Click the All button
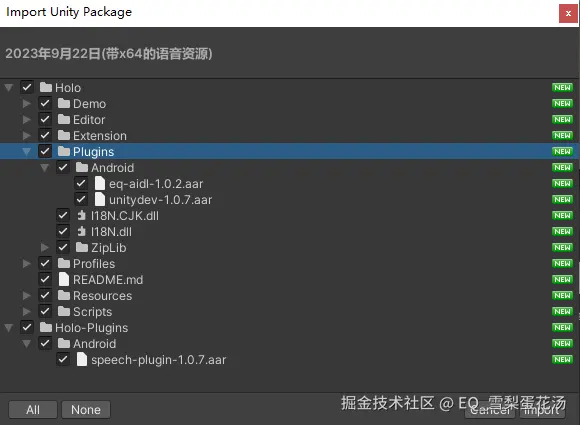The image size is (580, 425). pyautogui.click(x=33, y=409)
